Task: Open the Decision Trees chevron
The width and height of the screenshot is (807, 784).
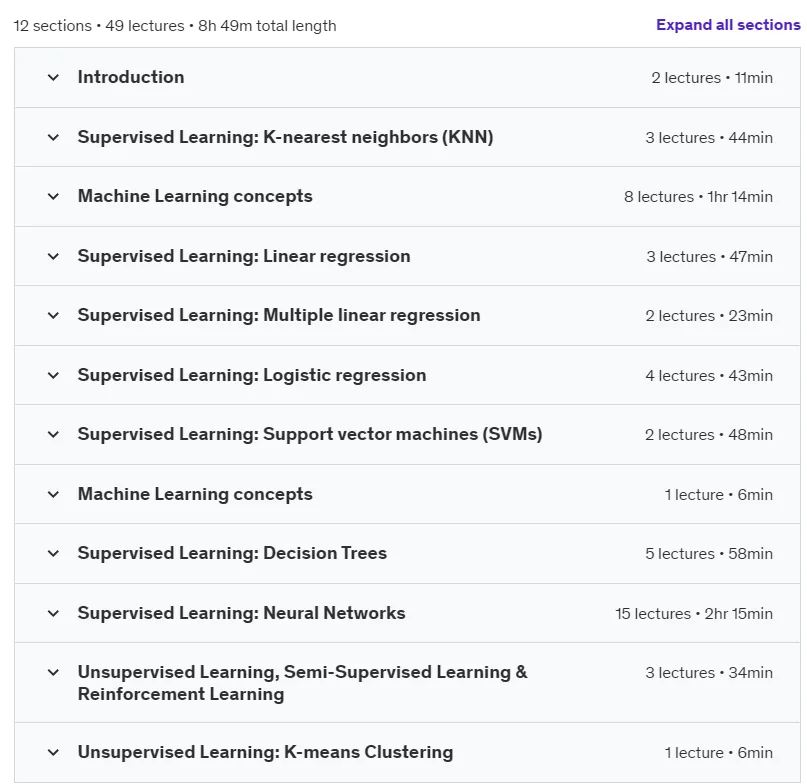Action: click(x=53, y=554)
